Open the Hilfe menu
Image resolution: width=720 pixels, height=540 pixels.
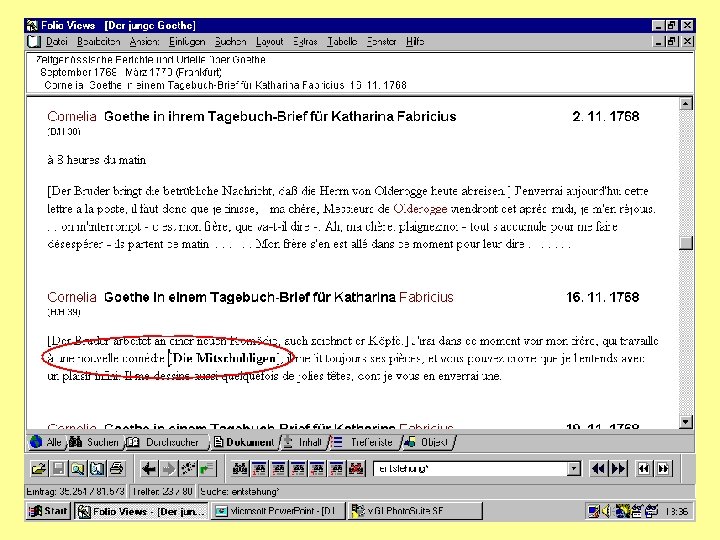(x=415, y=42)
